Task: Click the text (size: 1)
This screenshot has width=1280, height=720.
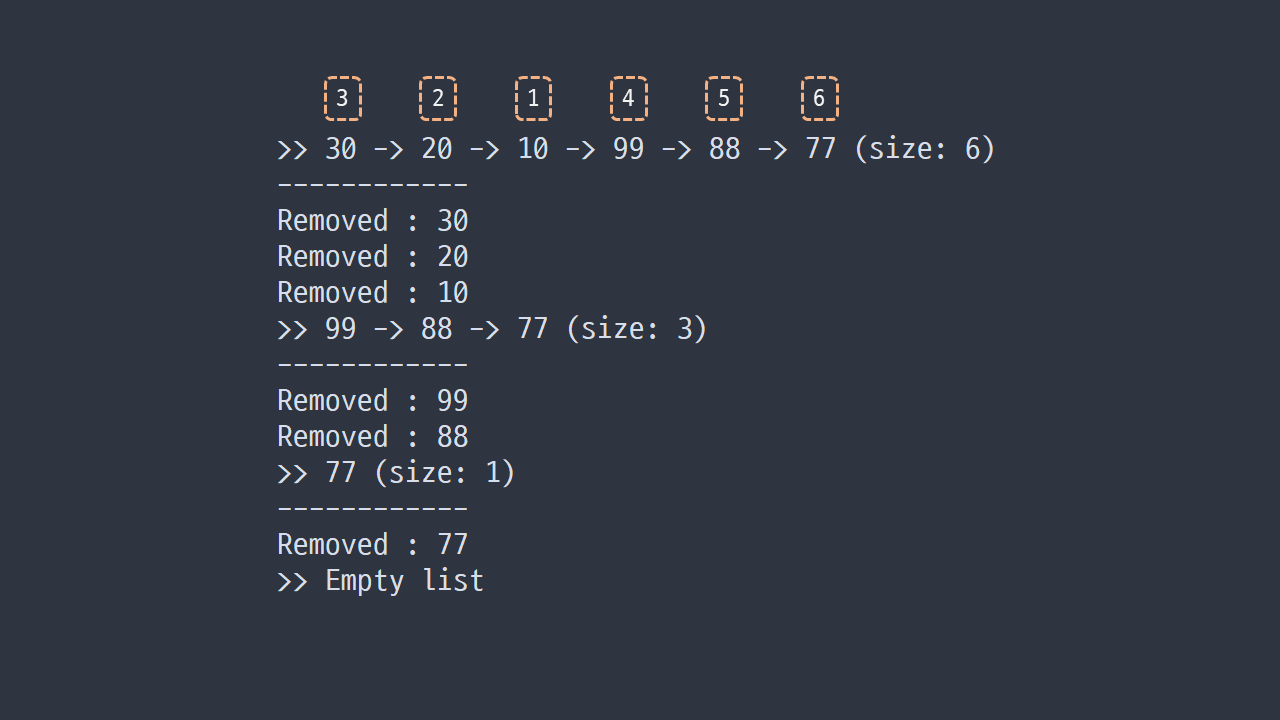Action: click(445, 473)
